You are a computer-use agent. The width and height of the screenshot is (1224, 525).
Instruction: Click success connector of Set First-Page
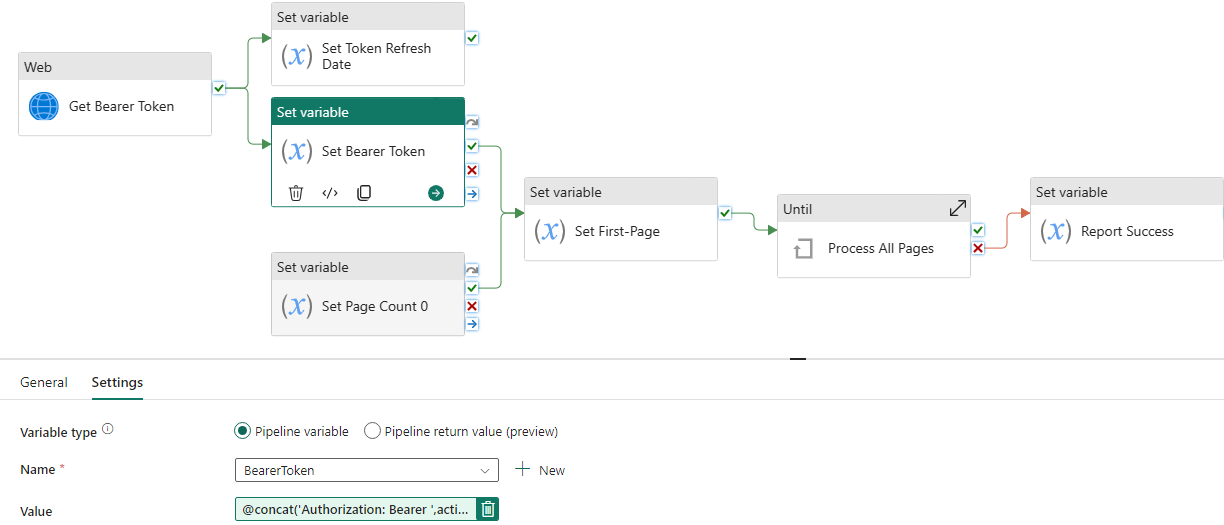click(x=725, y=213)
